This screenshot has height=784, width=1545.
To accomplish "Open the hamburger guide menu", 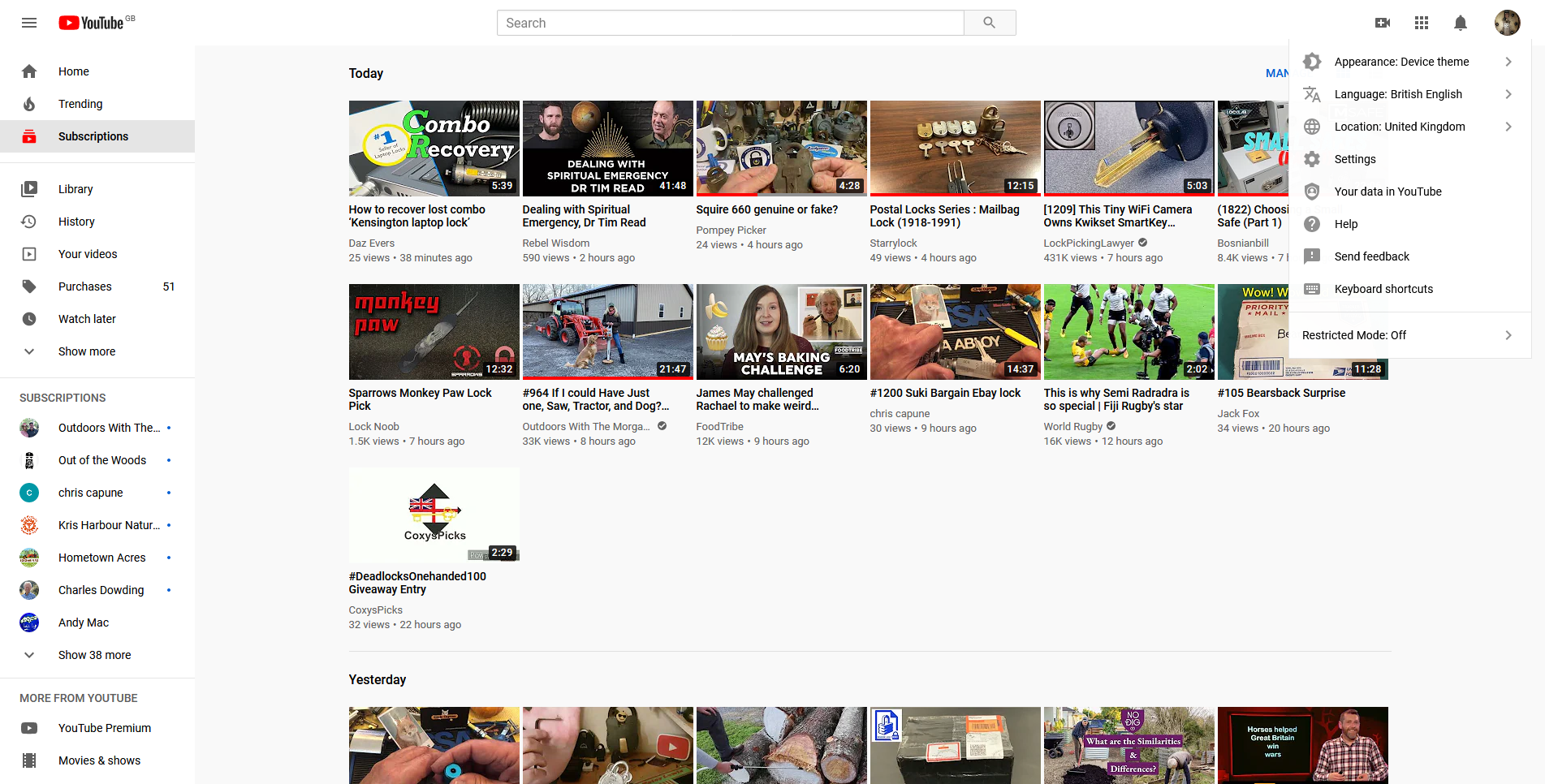I will [x=29, y=23].
